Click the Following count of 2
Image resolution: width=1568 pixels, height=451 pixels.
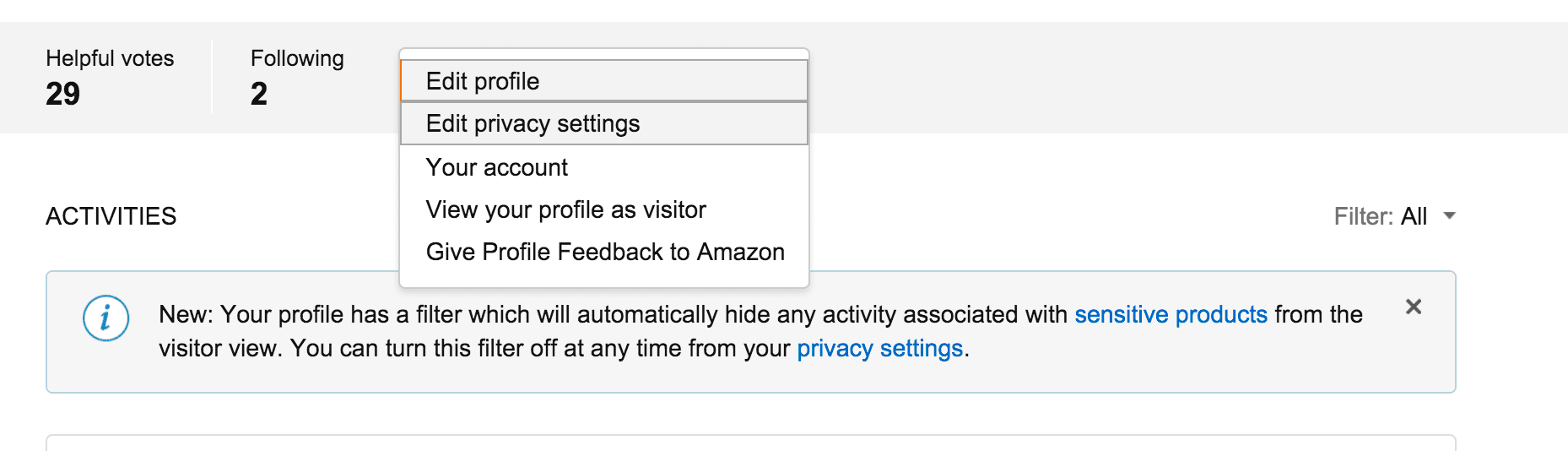click(x=259, y=94)
